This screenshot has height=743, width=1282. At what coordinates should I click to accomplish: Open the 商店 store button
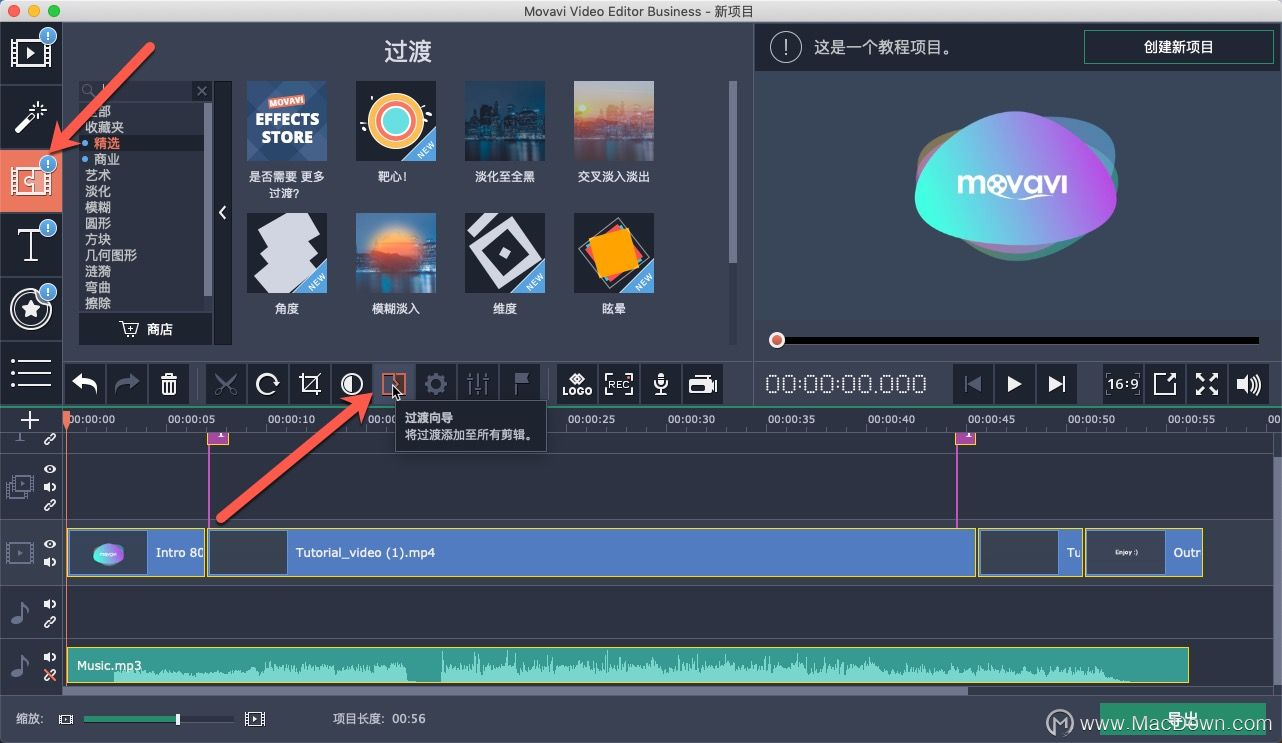pyautogui.click(x=145, y=329)
